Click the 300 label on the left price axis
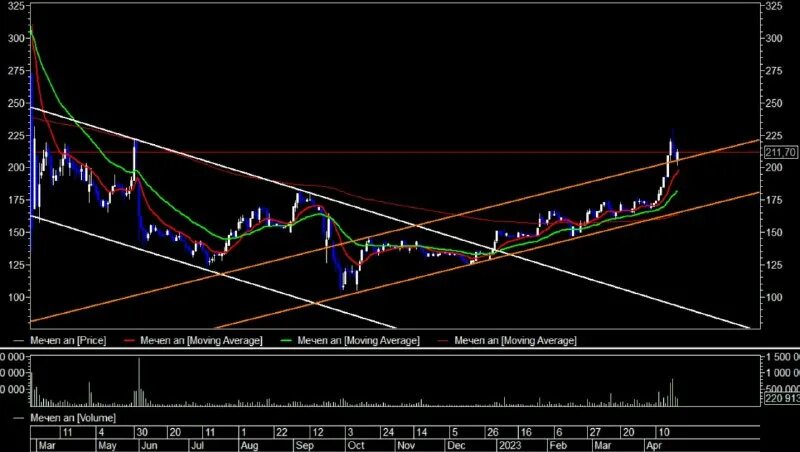The width and height of the screenshot is (800, 452). click(x=16, y=38)
